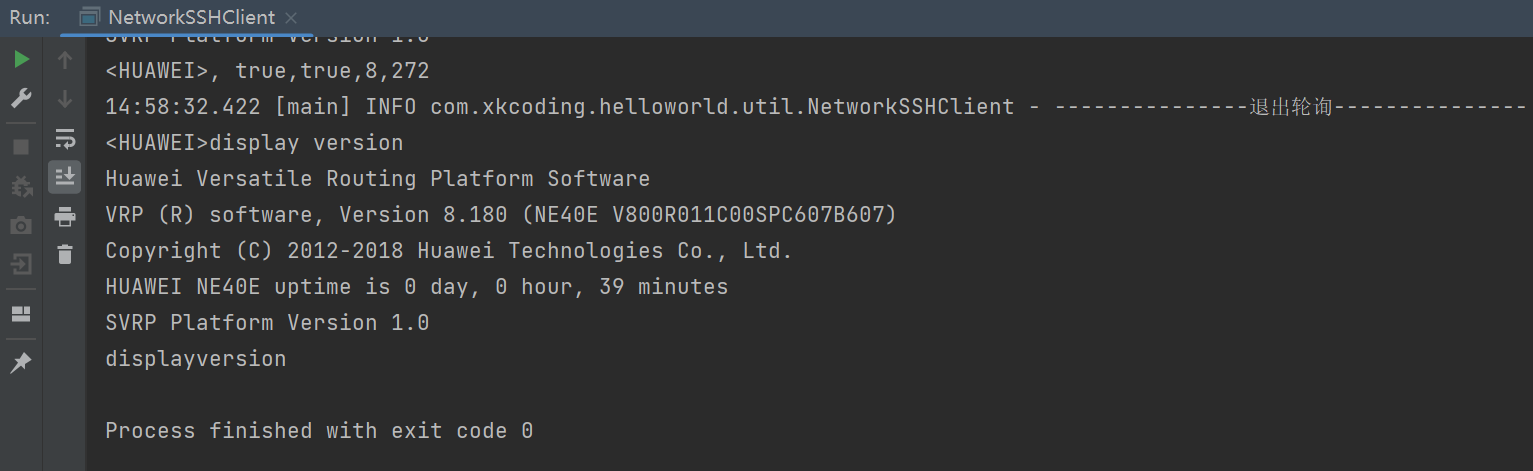This screenshot has width=1533, height=471.
Task: Click the Run tool window label
Action: pos(30,18)
